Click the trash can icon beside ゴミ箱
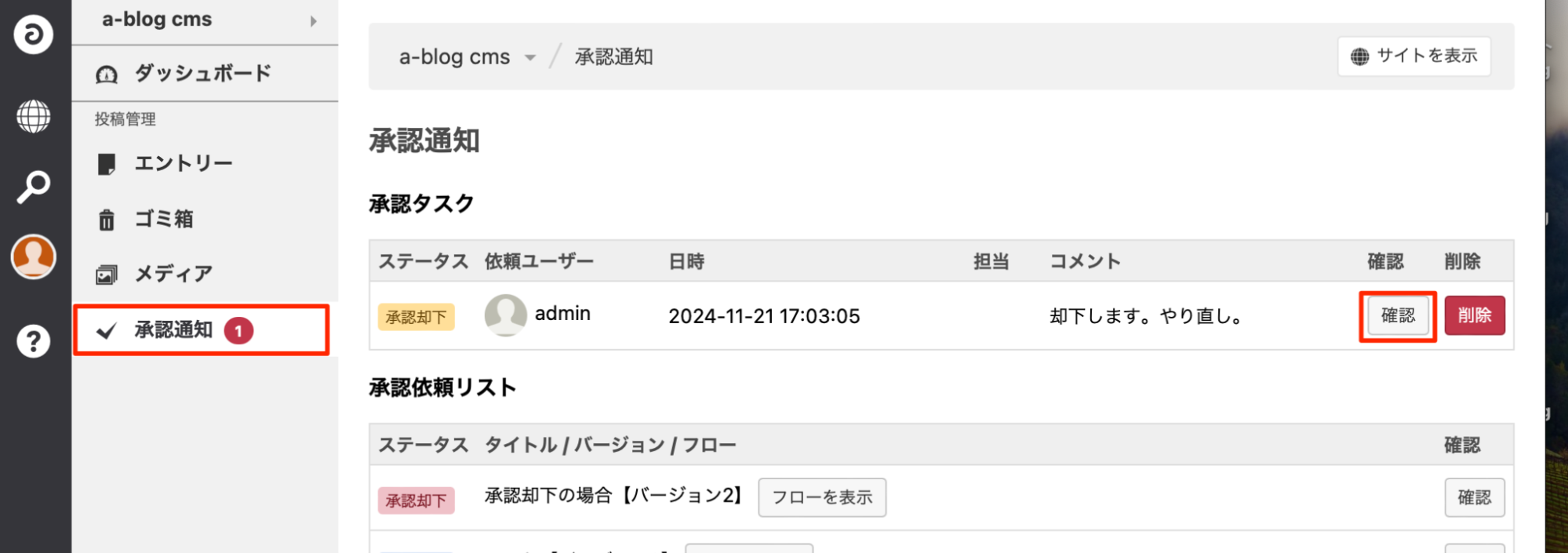This screenshot has height=553, width=1568. 107,220
